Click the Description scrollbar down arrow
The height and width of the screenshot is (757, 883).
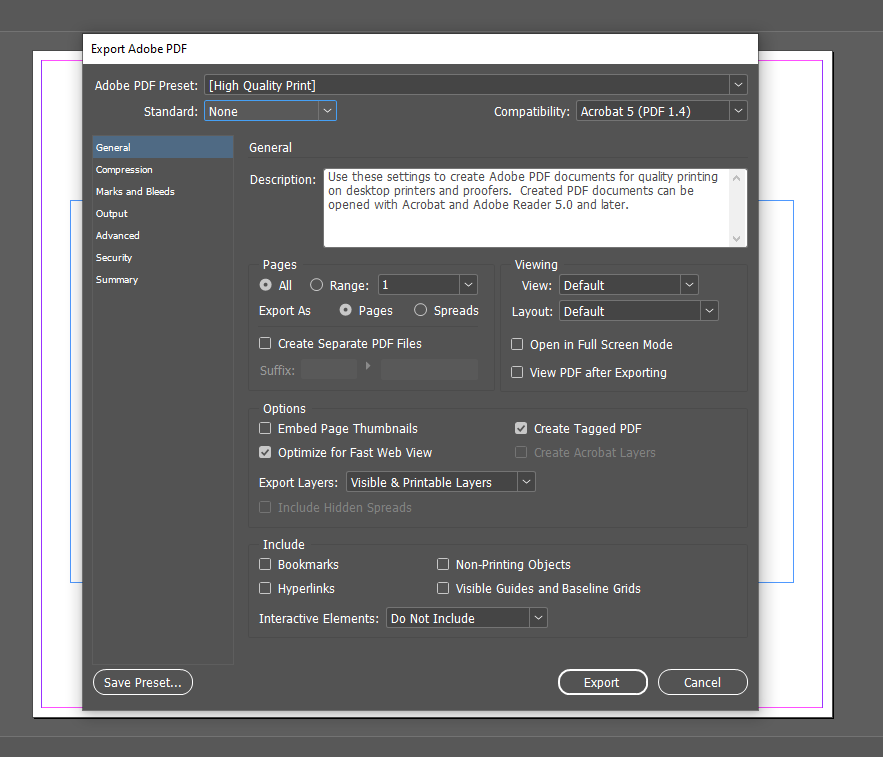(737, 238)
